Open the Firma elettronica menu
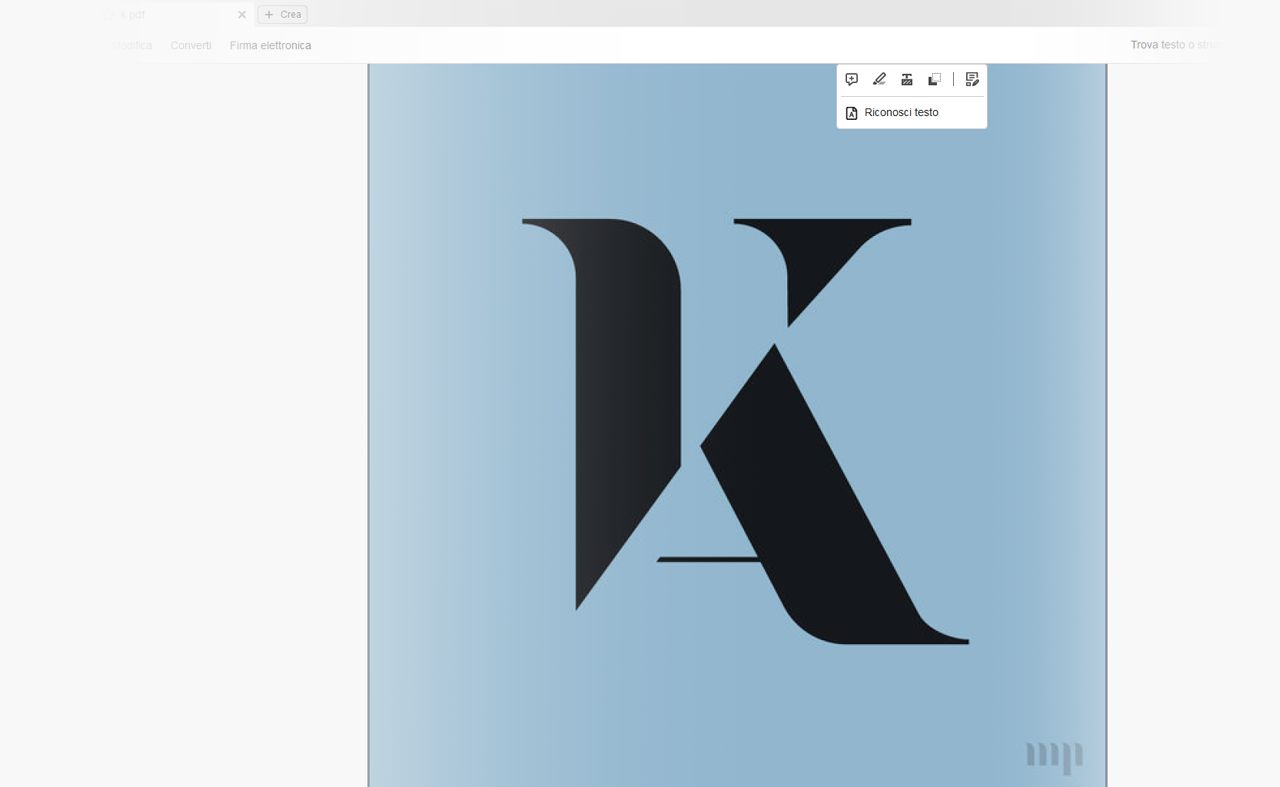Viewport: 1280px width, 787px height. [270, 45]
